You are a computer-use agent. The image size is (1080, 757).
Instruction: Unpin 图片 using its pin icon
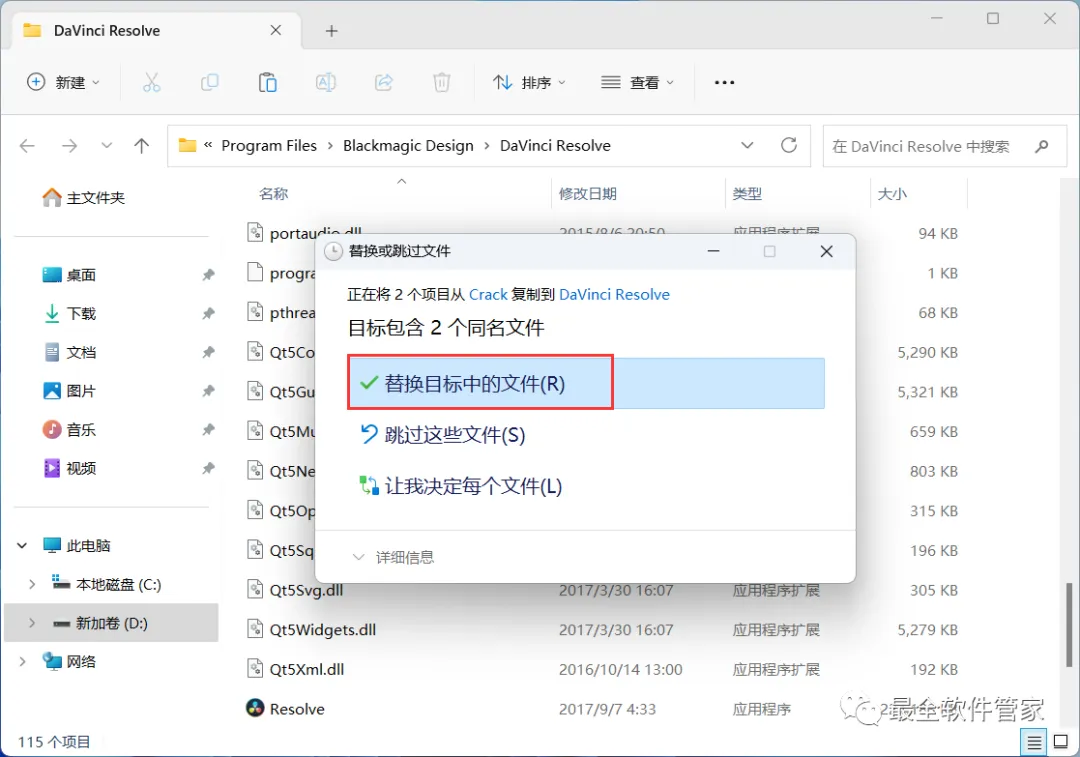[x=208, y=391]
